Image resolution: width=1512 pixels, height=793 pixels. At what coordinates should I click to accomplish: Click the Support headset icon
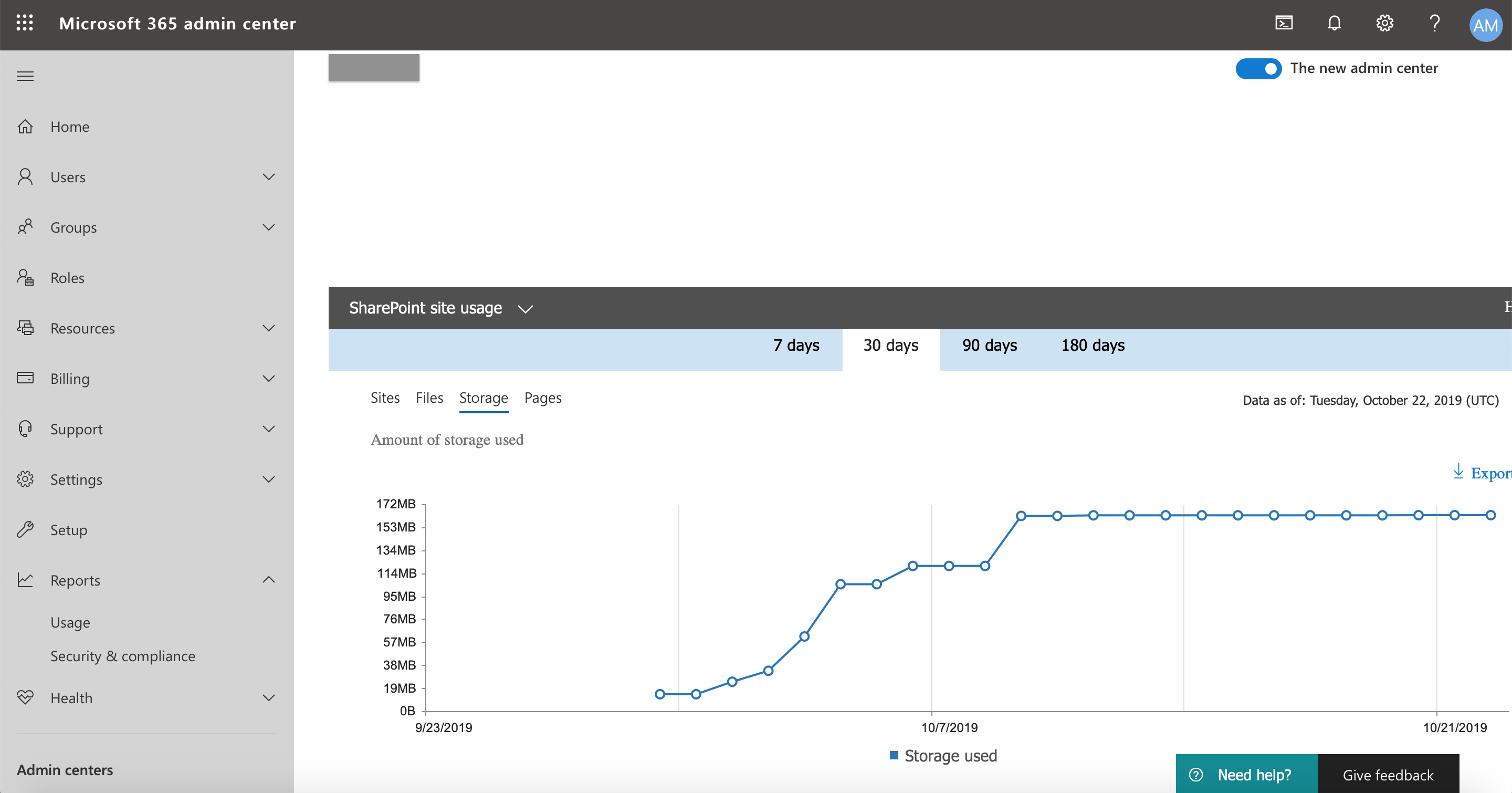[x=25, y=429]
